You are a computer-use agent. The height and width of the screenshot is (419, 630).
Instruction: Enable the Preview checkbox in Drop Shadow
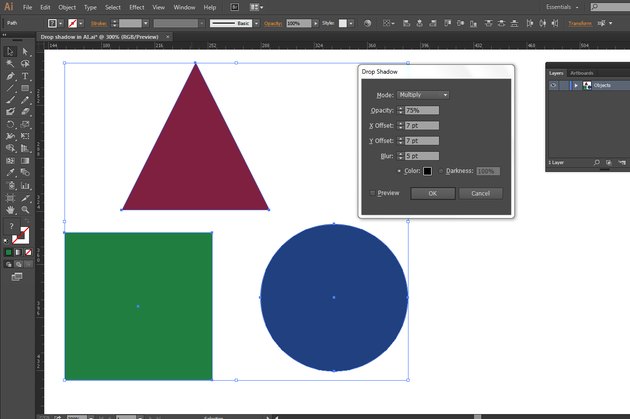tap(372, 193)
